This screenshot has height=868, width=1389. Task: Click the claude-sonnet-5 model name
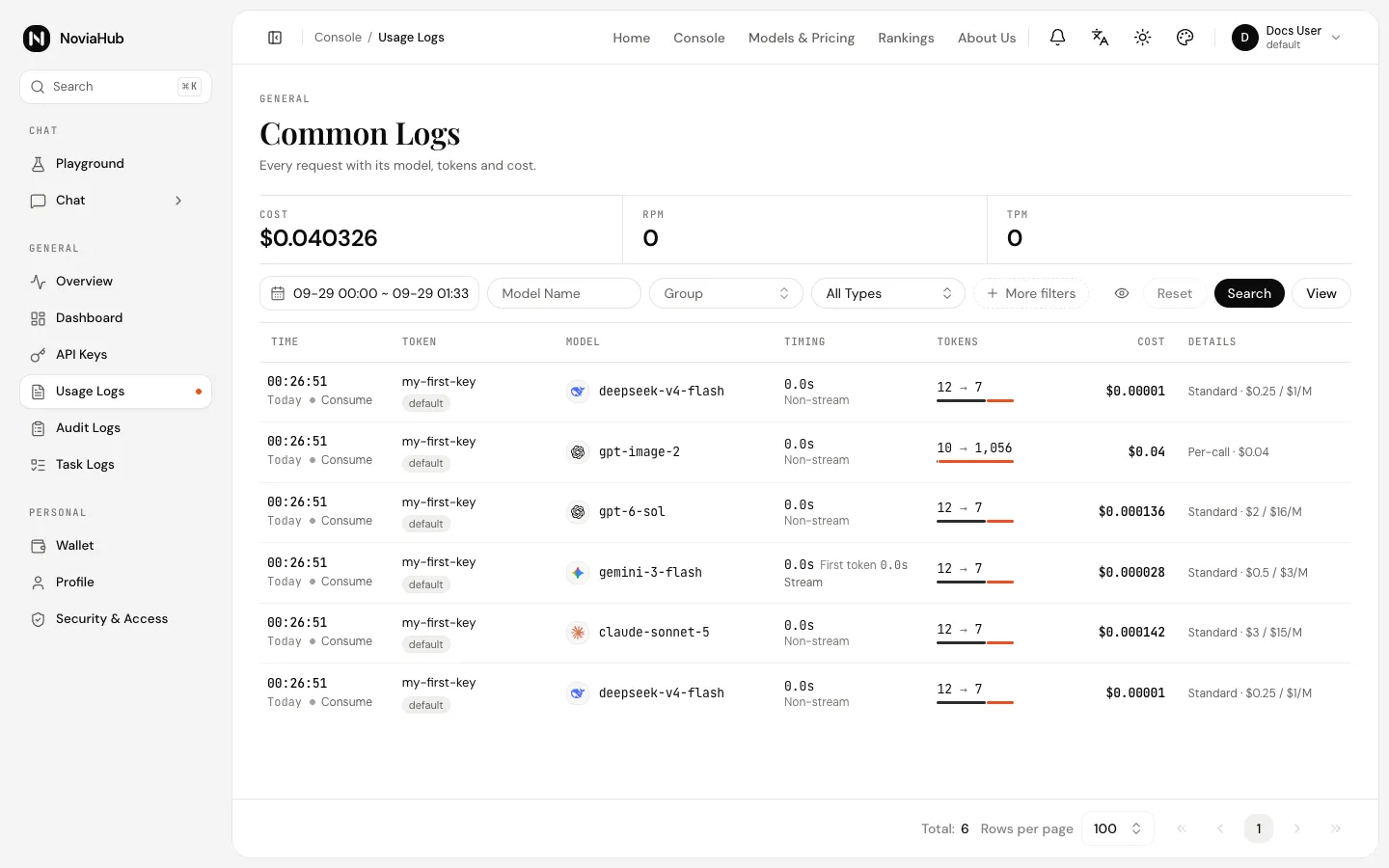pyautogui.click(x=654, y=633)
